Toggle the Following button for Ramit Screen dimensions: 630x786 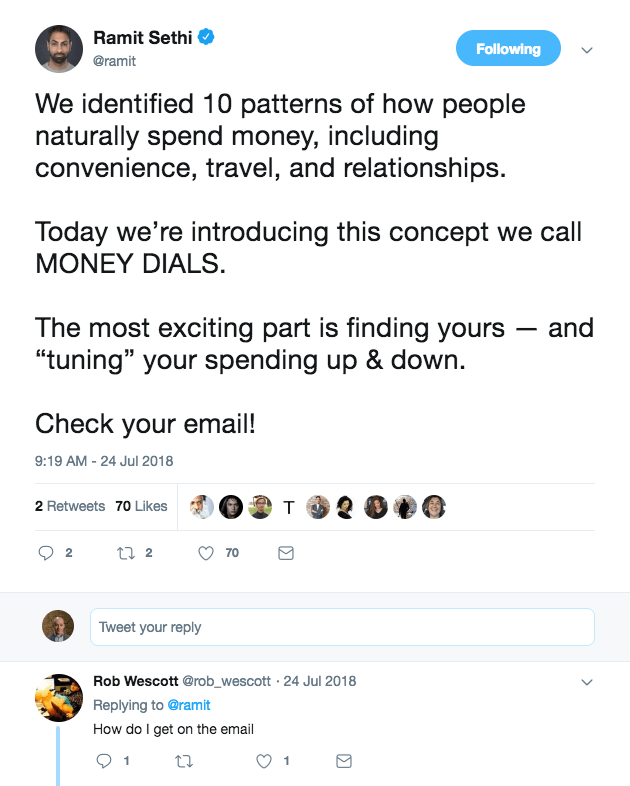click(508, 49)
